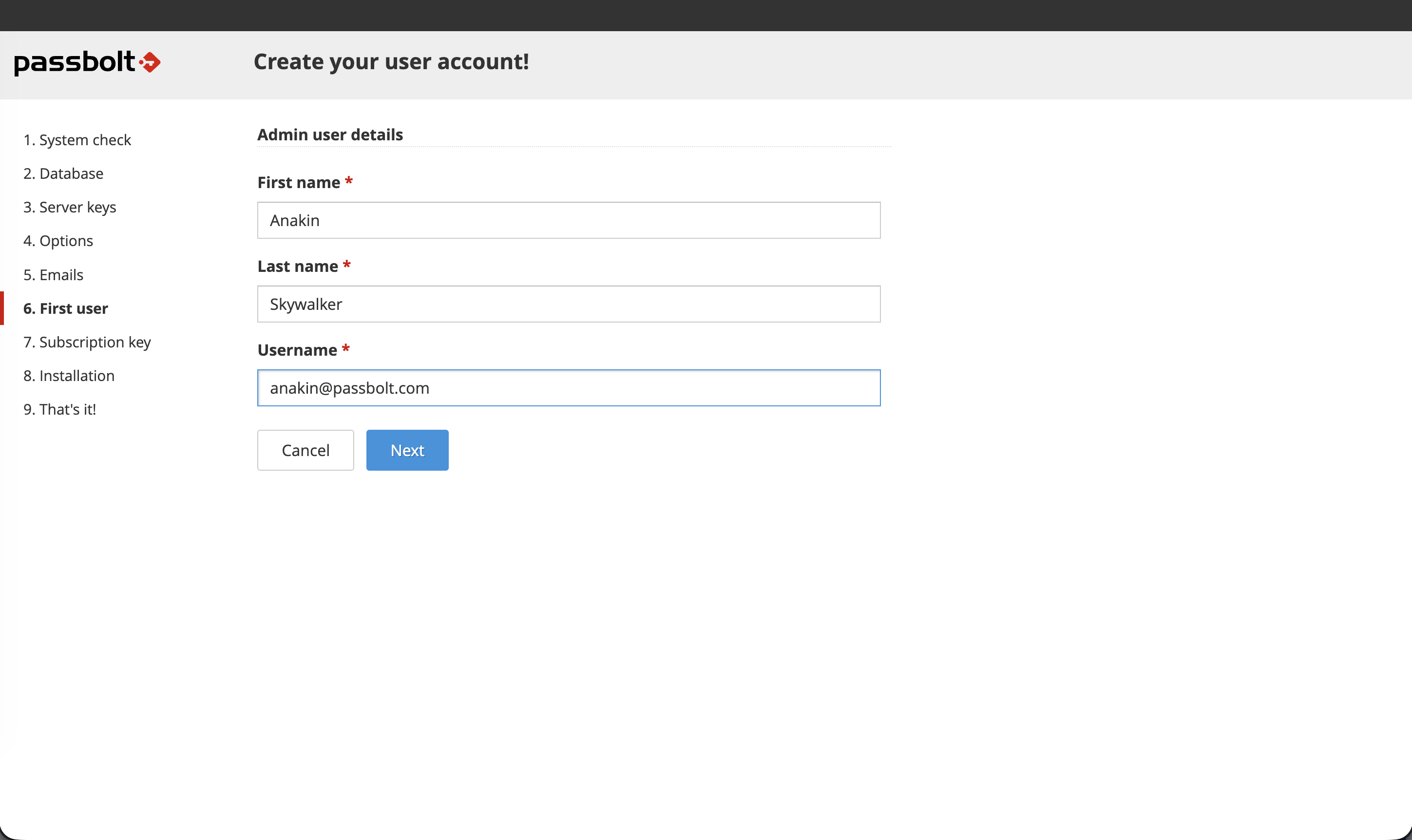Click the blue Next button
Image resolution: width=1412 pixels, height=840 pixels.
(x=407, y=450)
